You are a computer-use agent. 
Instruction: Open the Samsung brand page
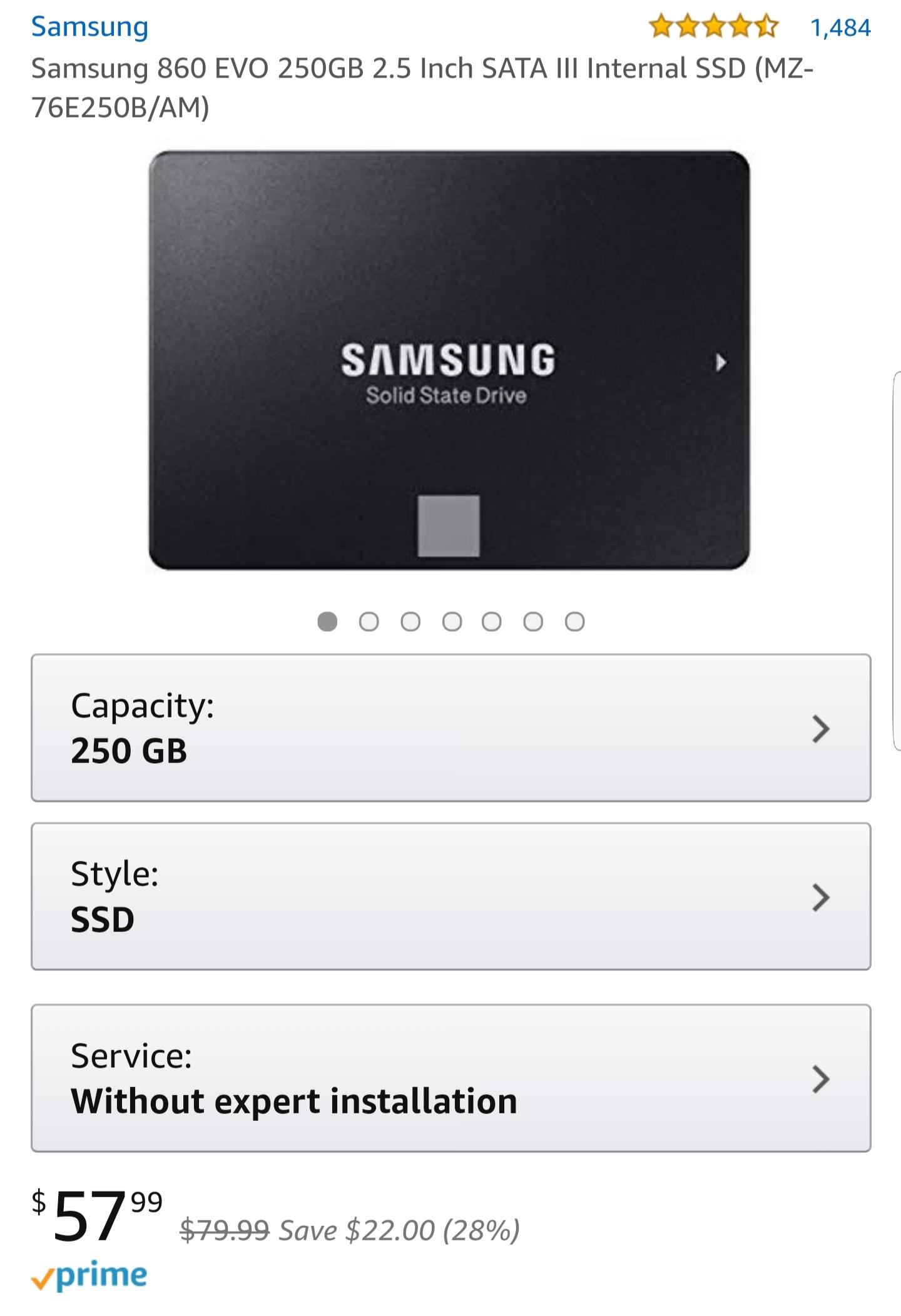(x=89, y=26)
